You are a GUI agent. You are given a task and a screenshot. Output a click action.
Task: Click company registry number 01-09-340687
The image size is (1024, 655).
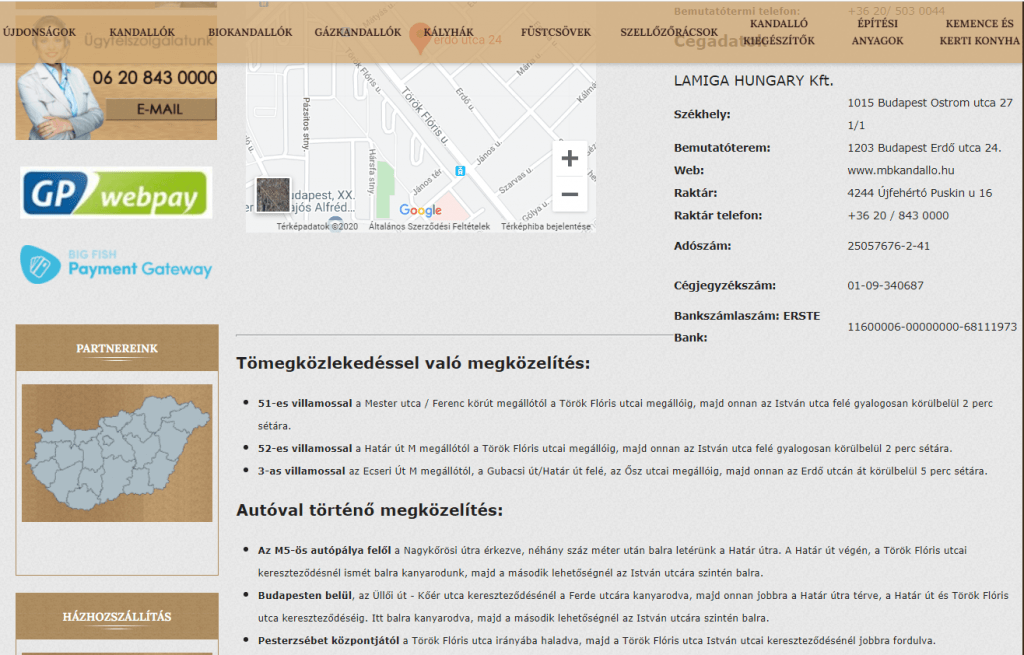[x=885, y=285]
